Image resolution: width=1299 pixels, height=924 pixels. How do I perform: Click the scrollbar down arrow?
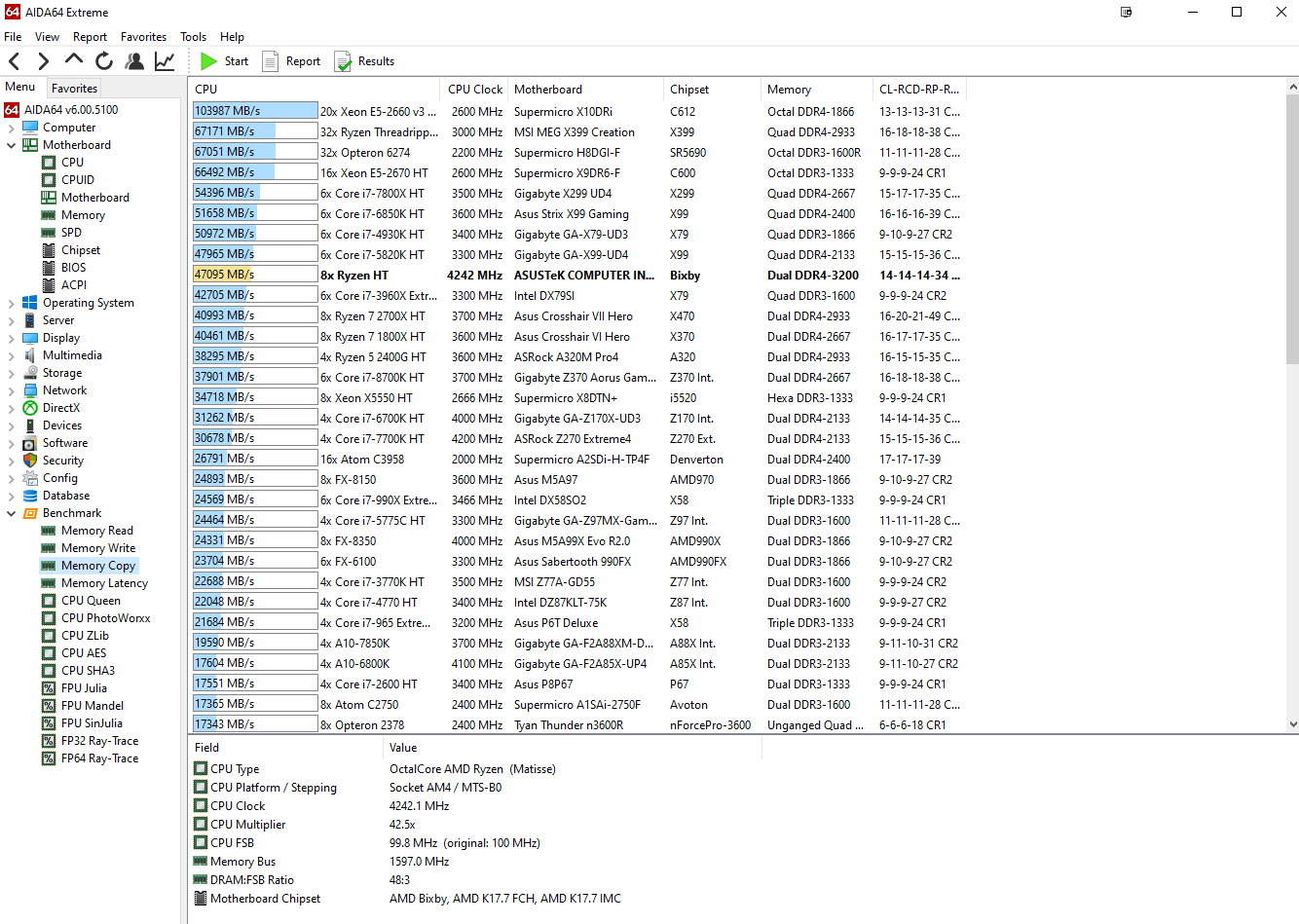1292,724
